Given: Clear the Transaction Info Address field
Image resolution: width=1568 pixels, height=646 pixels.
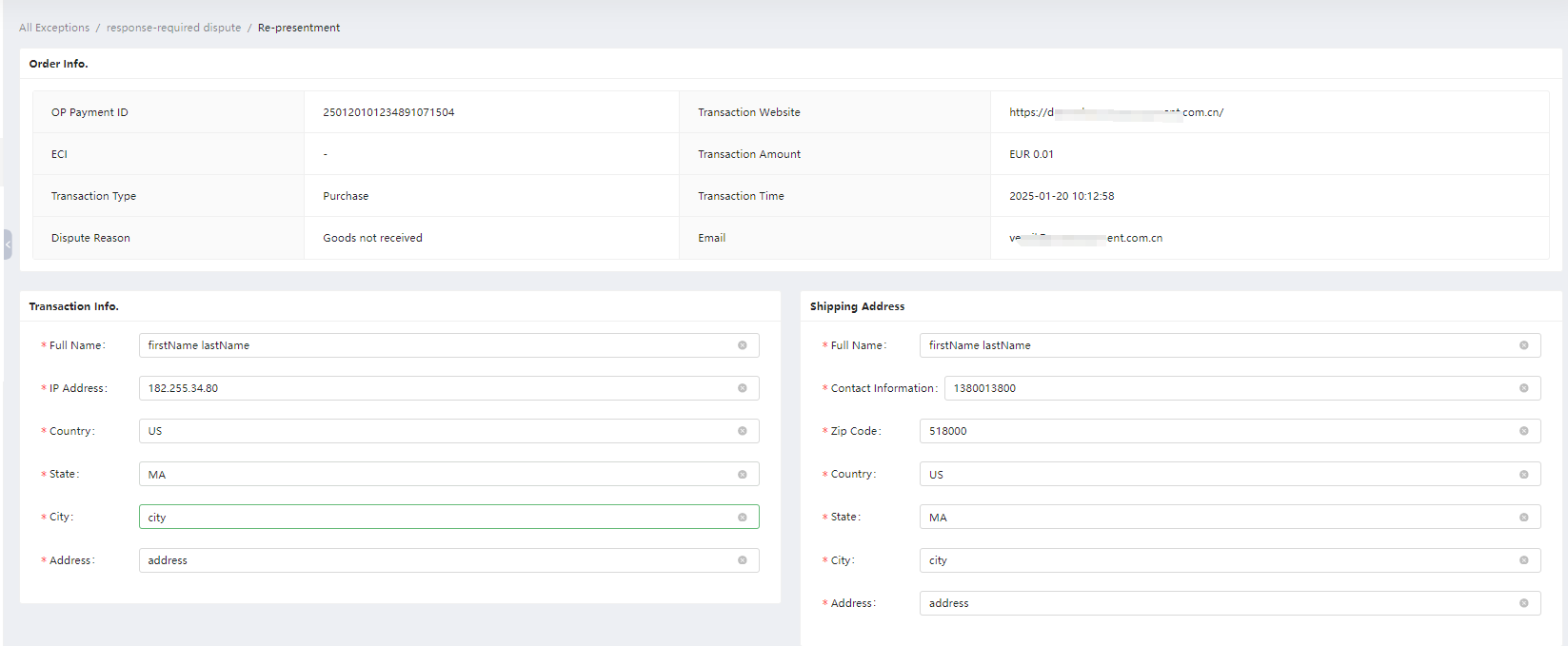Looking at the screenshot, I should (743, 560).
